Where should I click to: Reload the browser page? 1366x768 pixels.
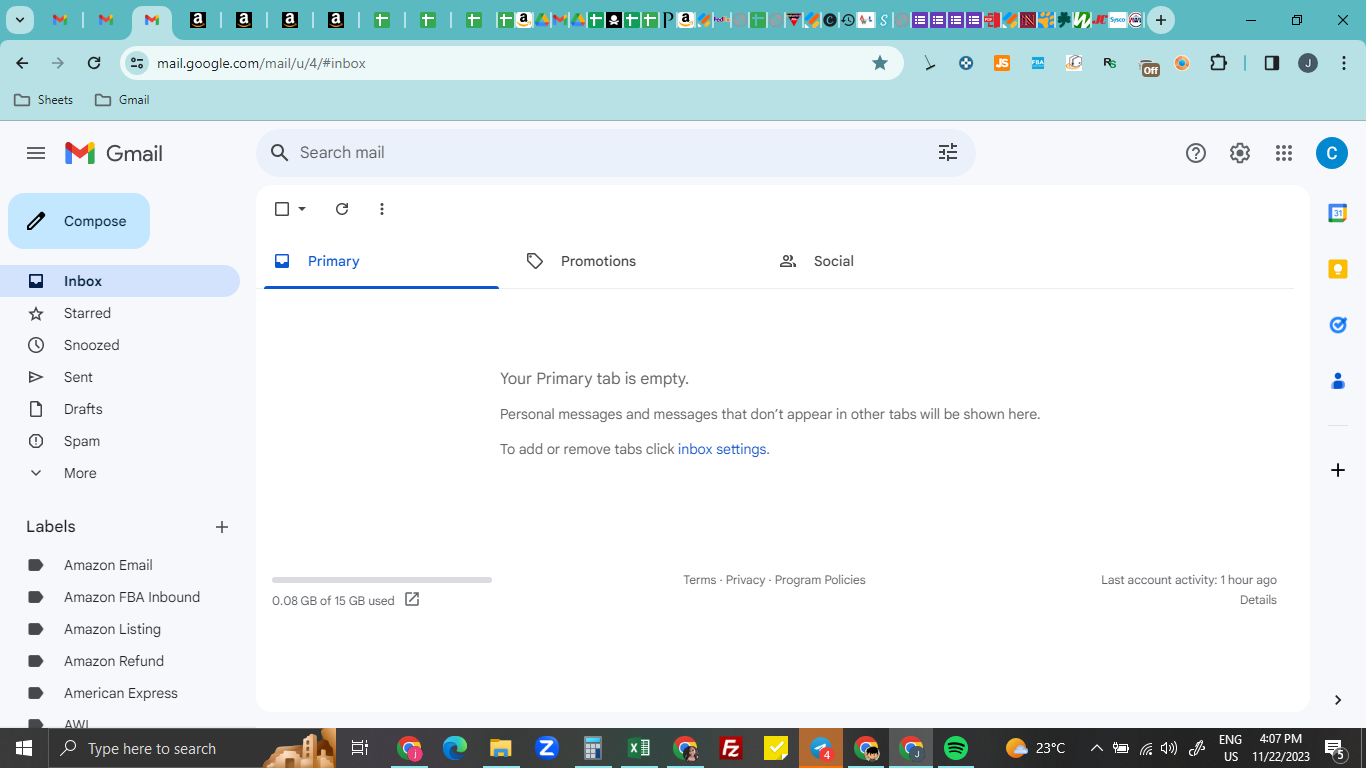point(94,63)
